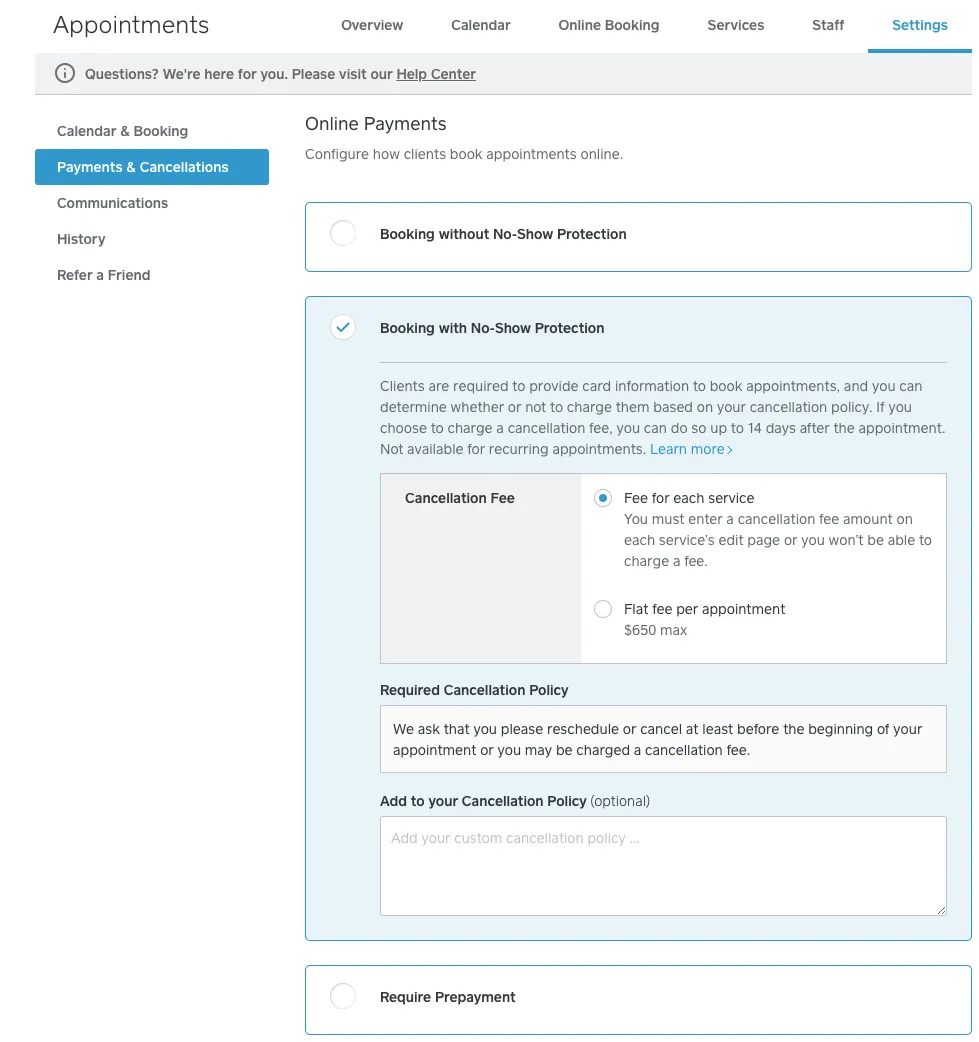The height and width of the screenshot is (1042, 979).
Task: Open the Help Center link
Action: [436, 74]
